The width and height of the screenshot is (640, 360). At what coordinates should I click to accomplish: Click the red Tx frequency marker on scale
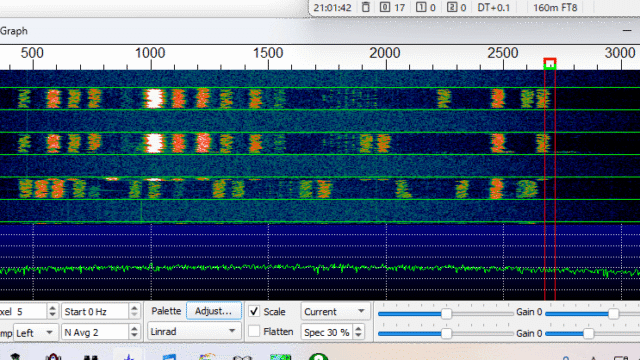pyautogui.click(x=550, y=61)
